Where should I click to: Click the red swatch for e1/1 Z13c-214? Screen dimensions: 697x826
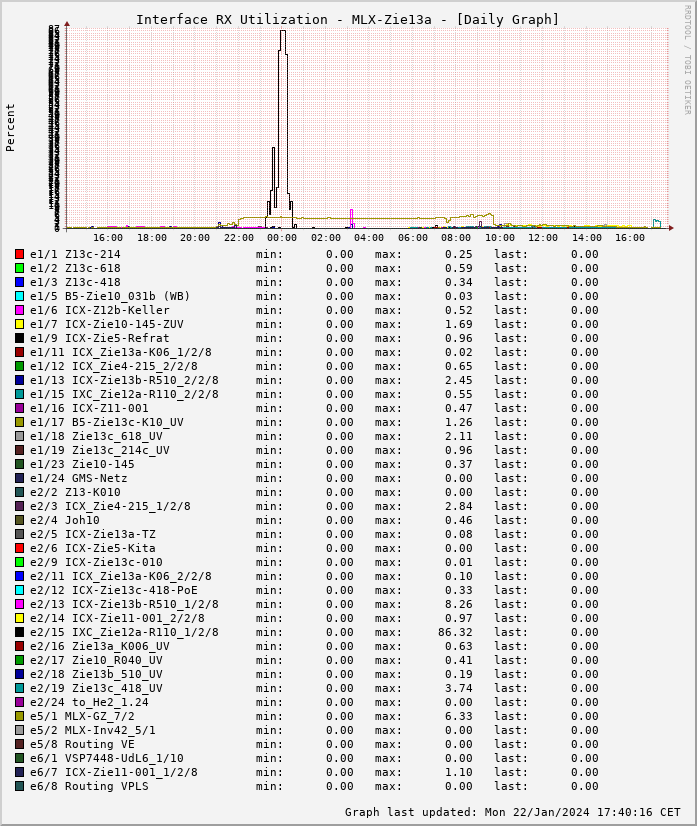(x=19, y=254)
